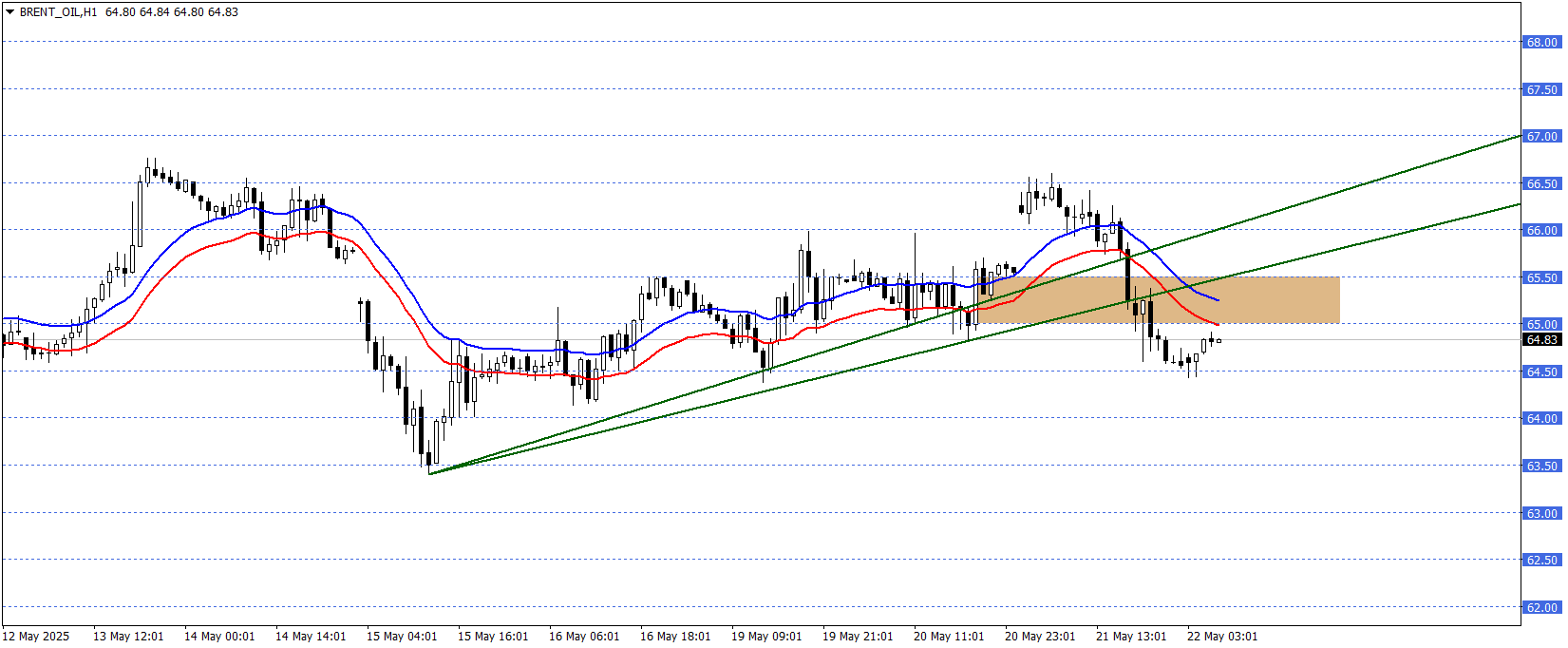The height and width of the screenshot is (648, 1568).
Task: Click the 64.50 price level label
Action: coord(1541,372)
